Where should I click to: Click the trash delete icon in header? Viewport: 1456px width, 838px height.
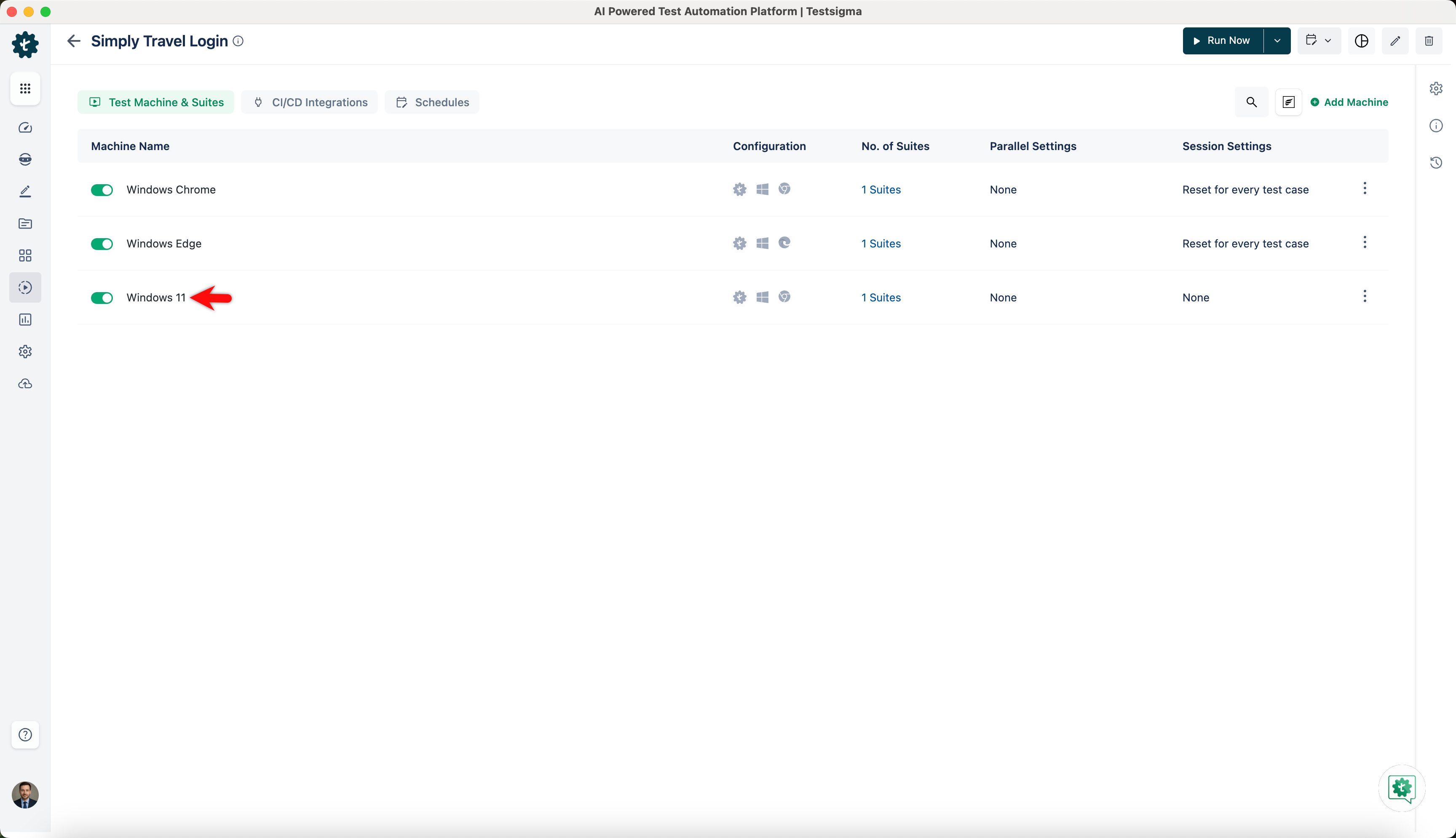pos(1428,41)
